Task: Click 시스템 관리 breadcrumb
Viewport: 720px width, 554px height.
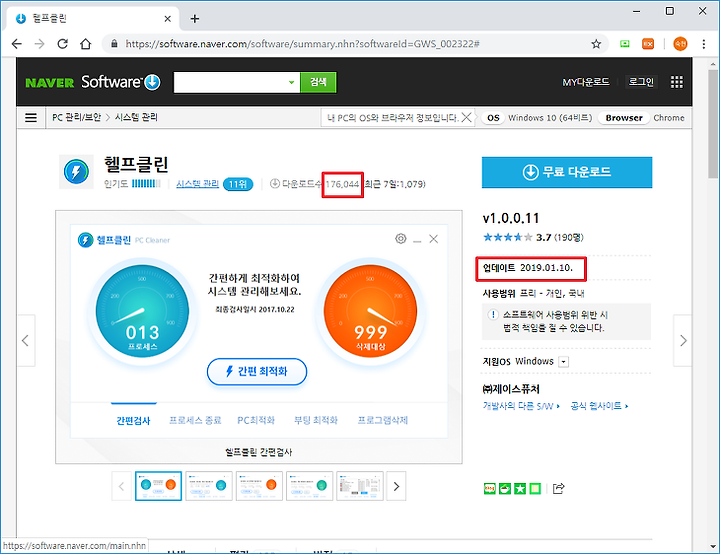Action: point(136,118)
